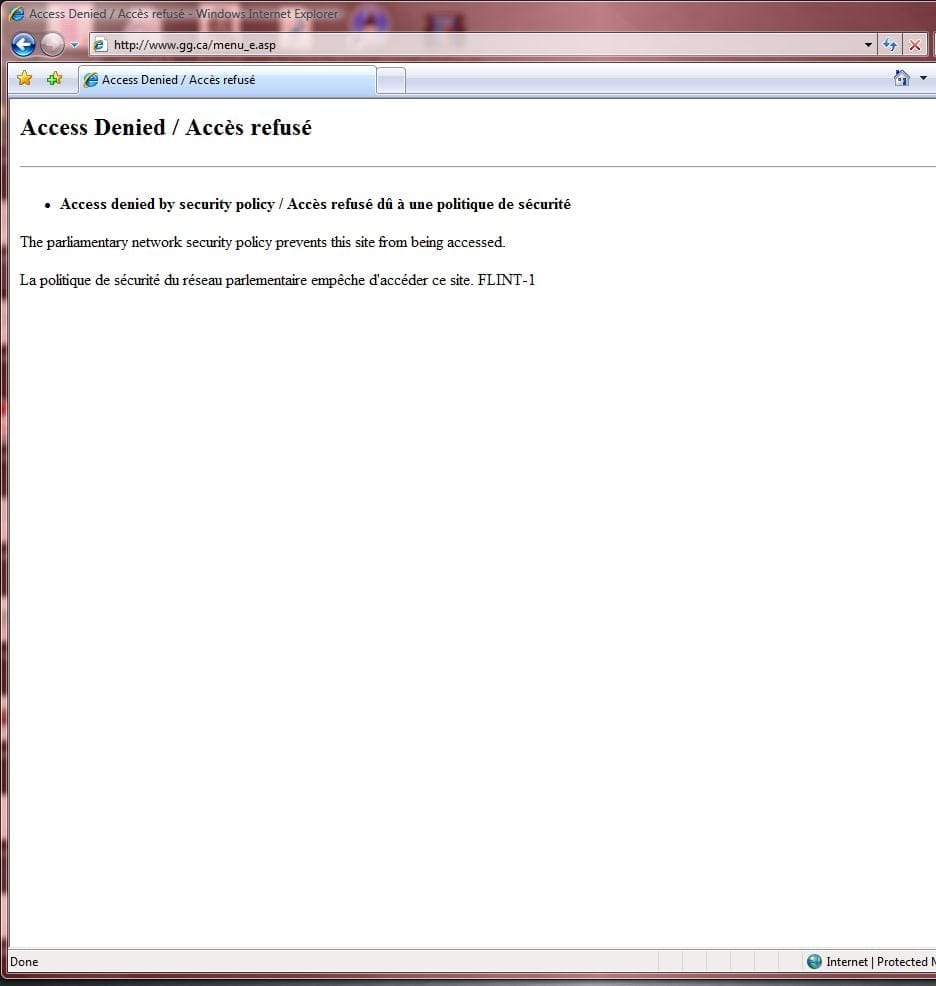Open the Recent Pages dropdown arrow

74,45
